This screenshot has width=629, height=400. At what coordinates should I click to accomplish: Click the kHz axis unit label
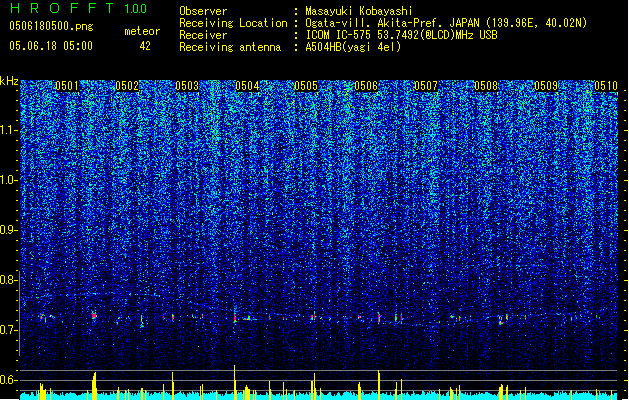click(9, 81)
